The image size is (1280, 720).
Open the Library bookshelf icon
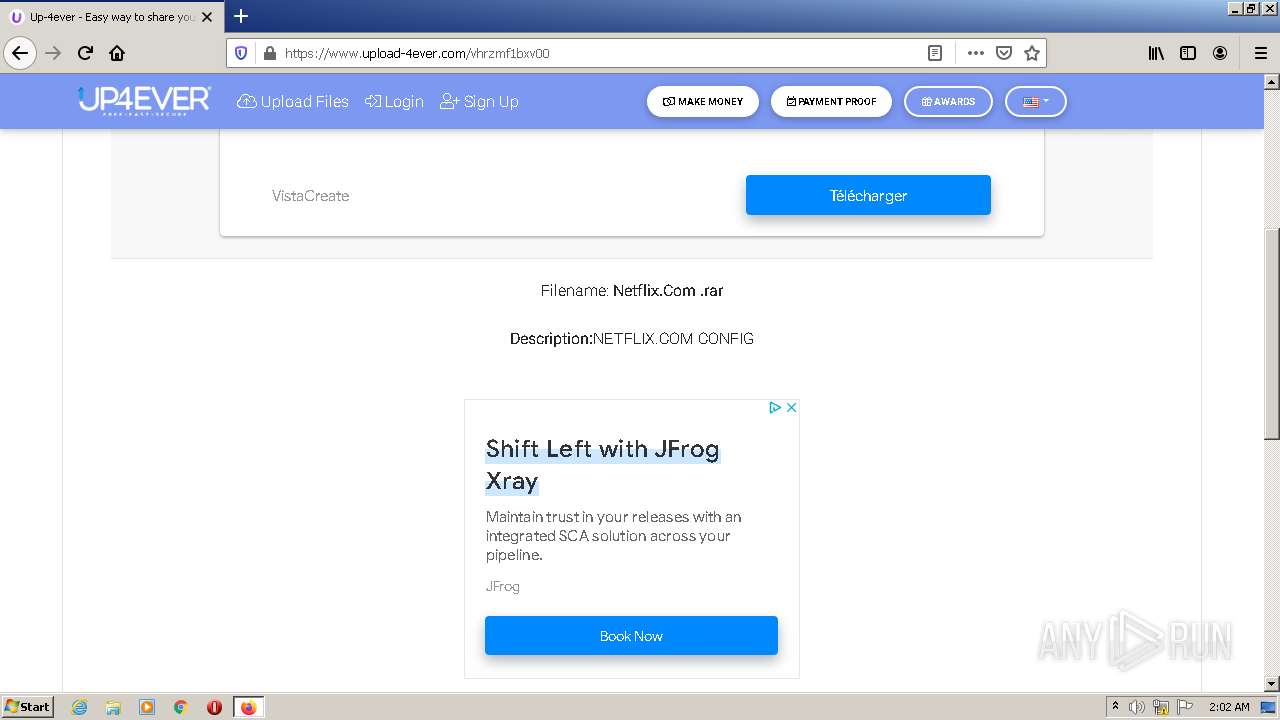pyautogui.click(x=1156, y=53)
